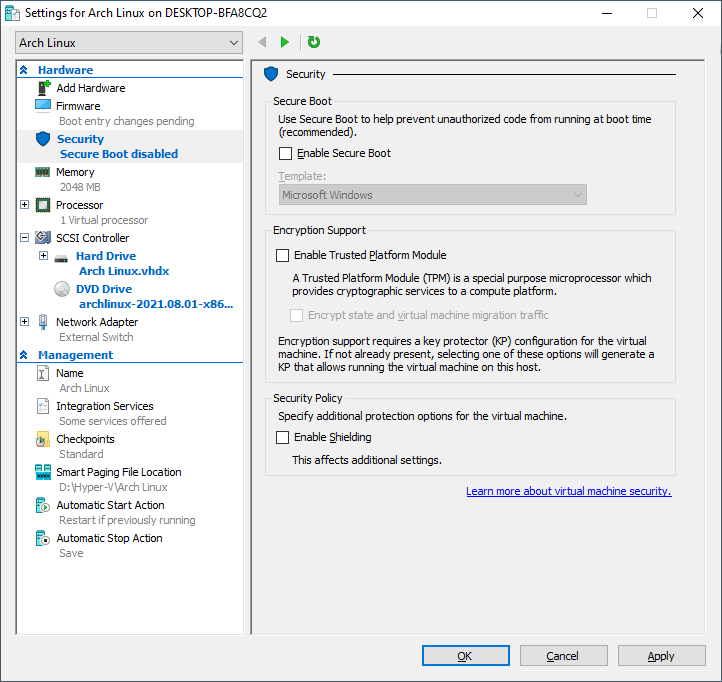Select the Automatic Start Action icon
This screenshot has height=682, width=722.
click(43, 505)
